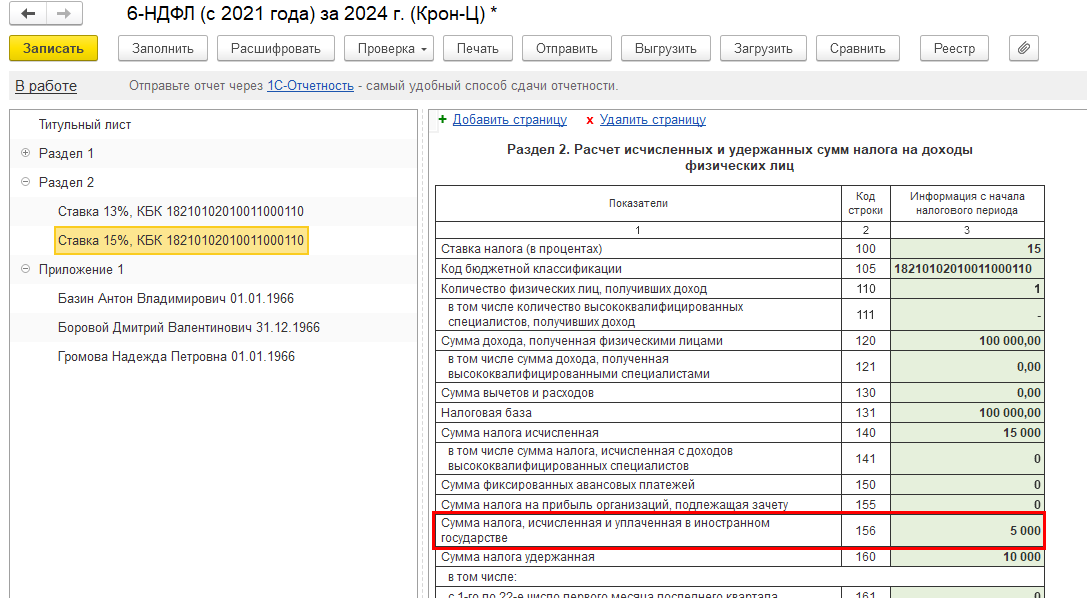Viewport: 1087px width, 598px height.
Task: Click the calculated tax 15 000 cell
Action: 967,433
